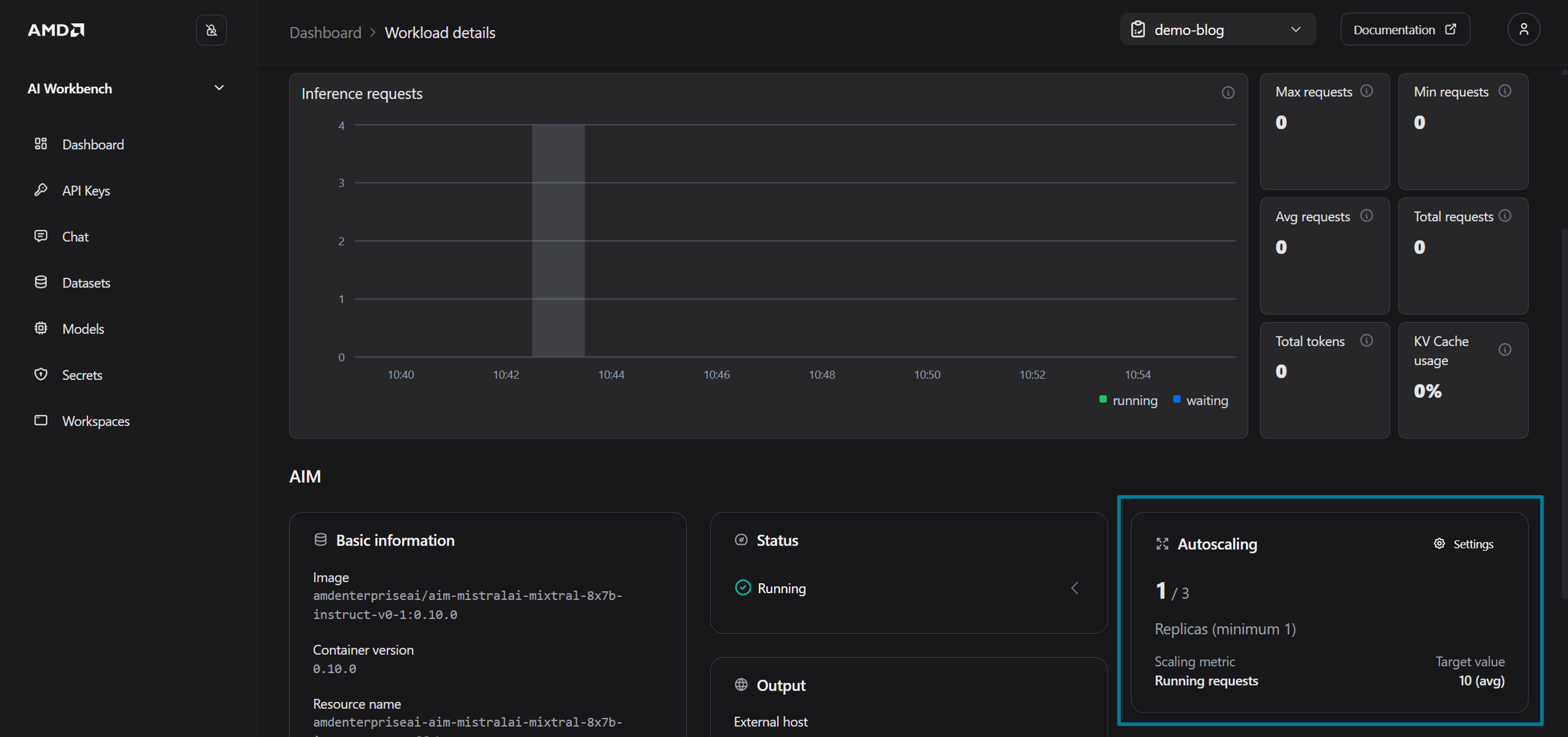Click the Total requests info icon
The image size is (1568, 737).
1504,216
